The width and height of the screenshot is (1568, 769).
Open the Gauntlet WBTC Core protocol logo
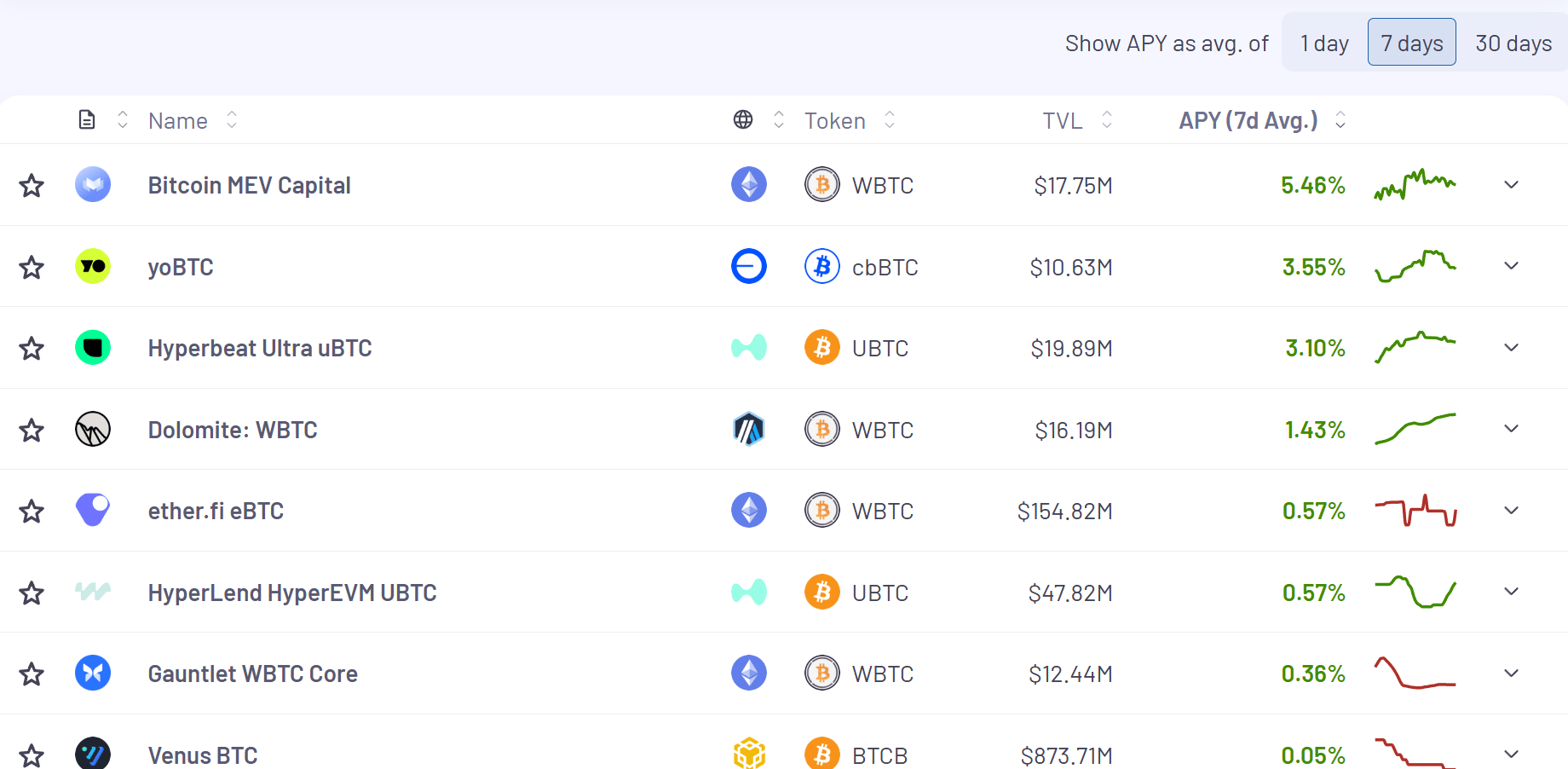93,673
